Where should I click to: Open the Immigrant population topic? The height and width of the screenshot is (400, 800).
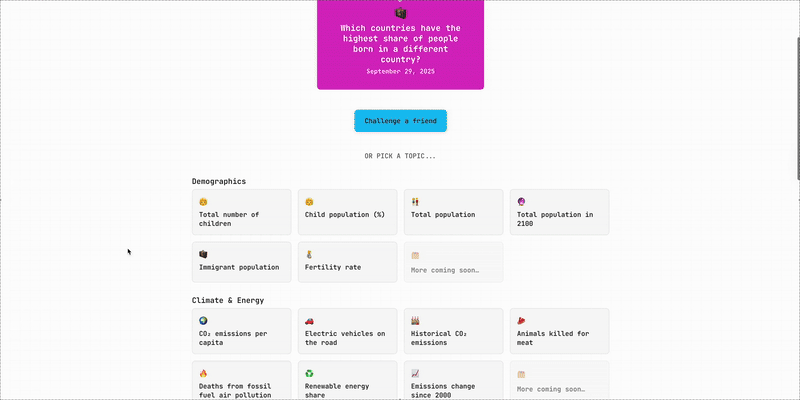point(241,262)
